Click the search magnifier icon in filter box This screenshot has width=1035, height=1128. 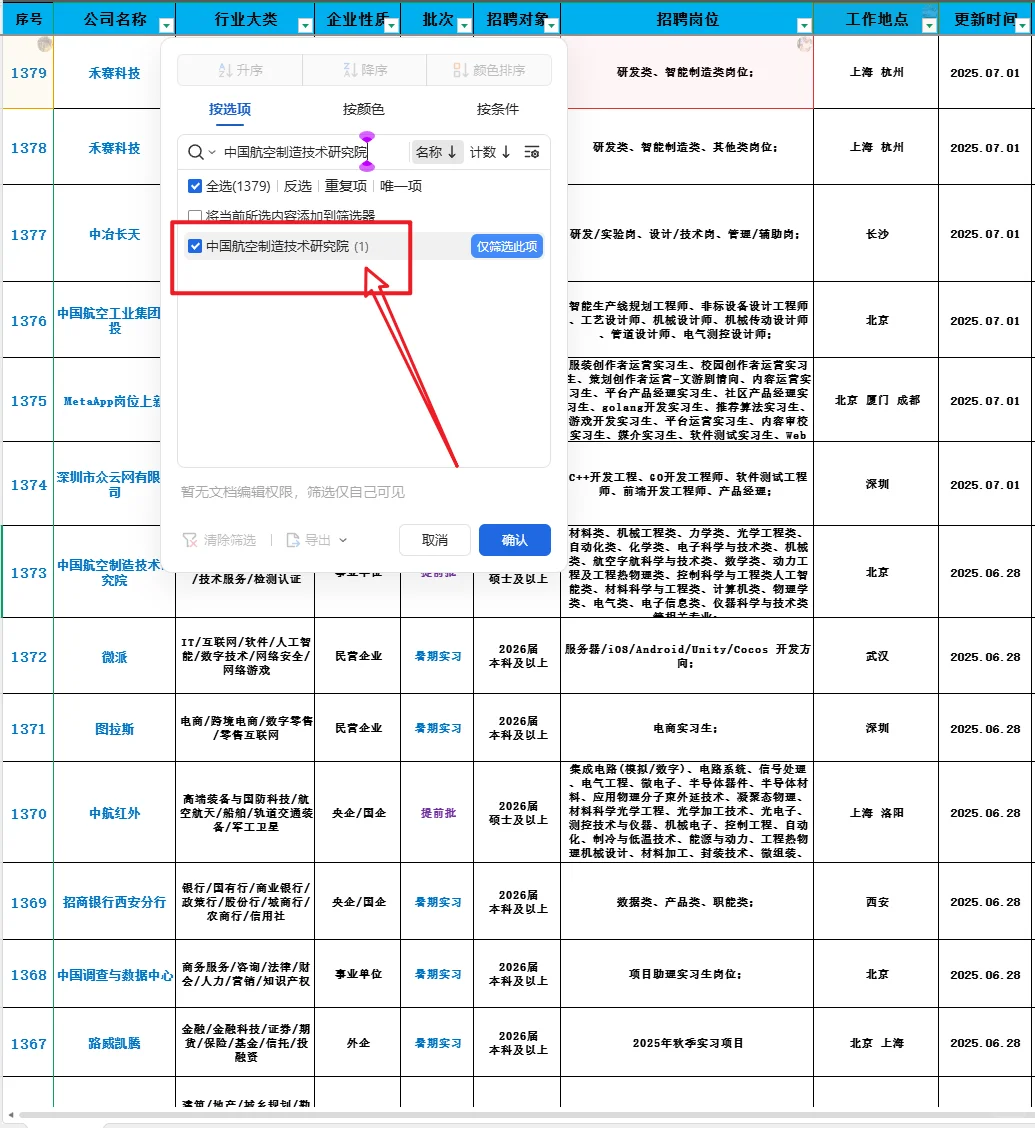point(195,152)
